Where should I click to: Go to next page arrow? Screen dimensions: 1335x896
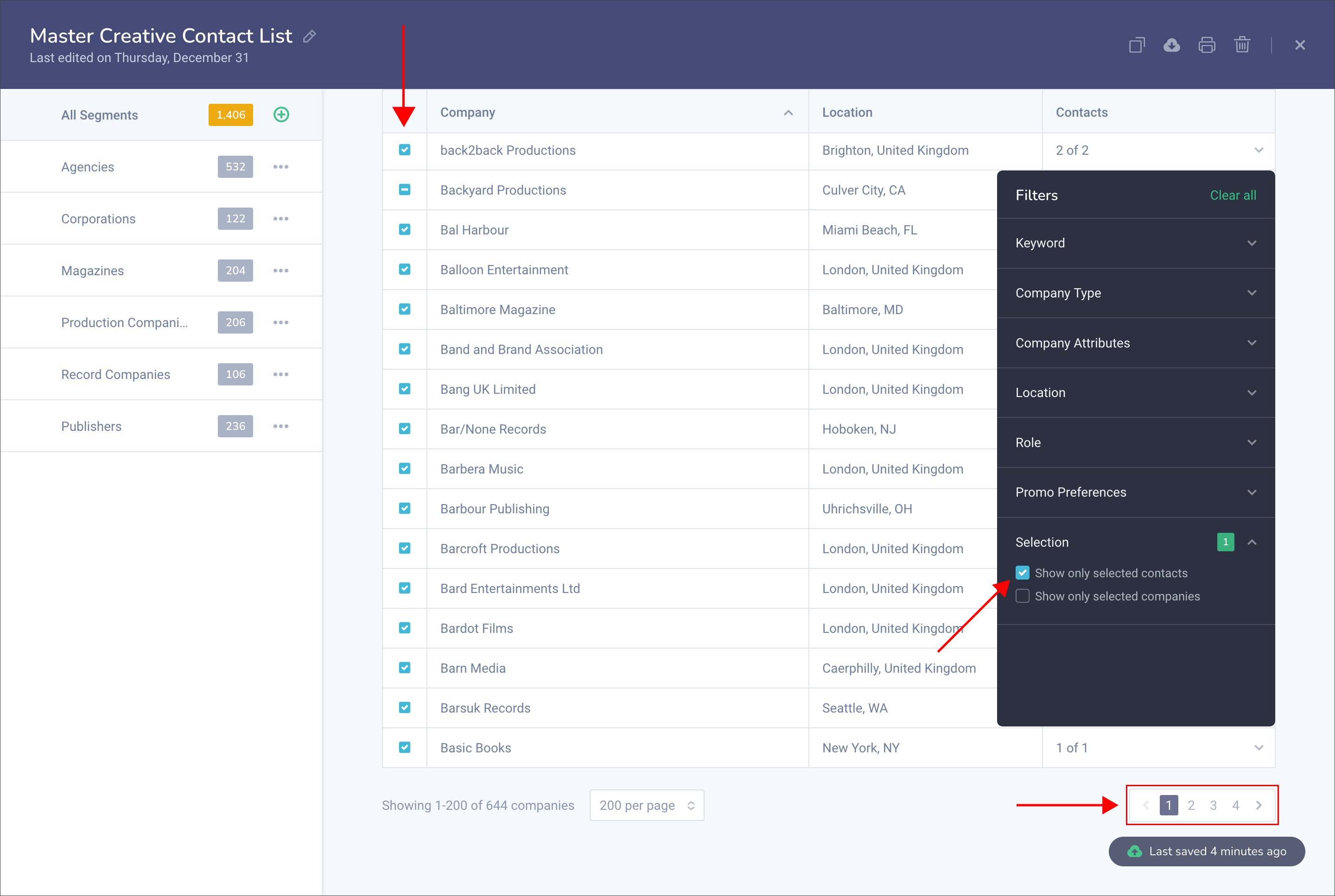click(1259, 805)
